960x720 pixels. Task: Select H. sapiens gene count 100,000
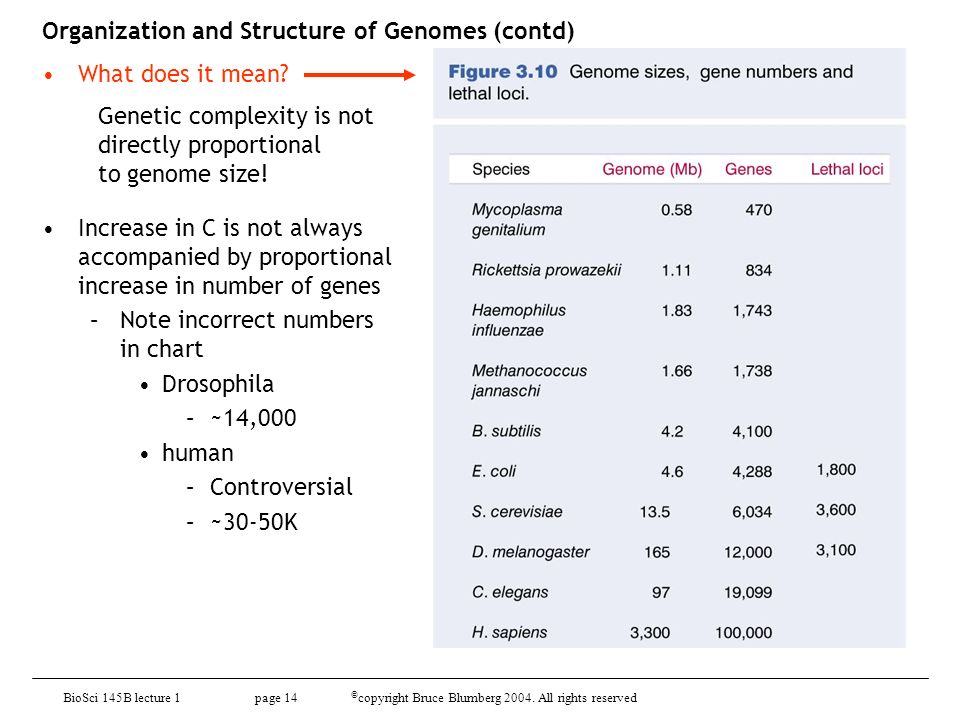point(743,632)
